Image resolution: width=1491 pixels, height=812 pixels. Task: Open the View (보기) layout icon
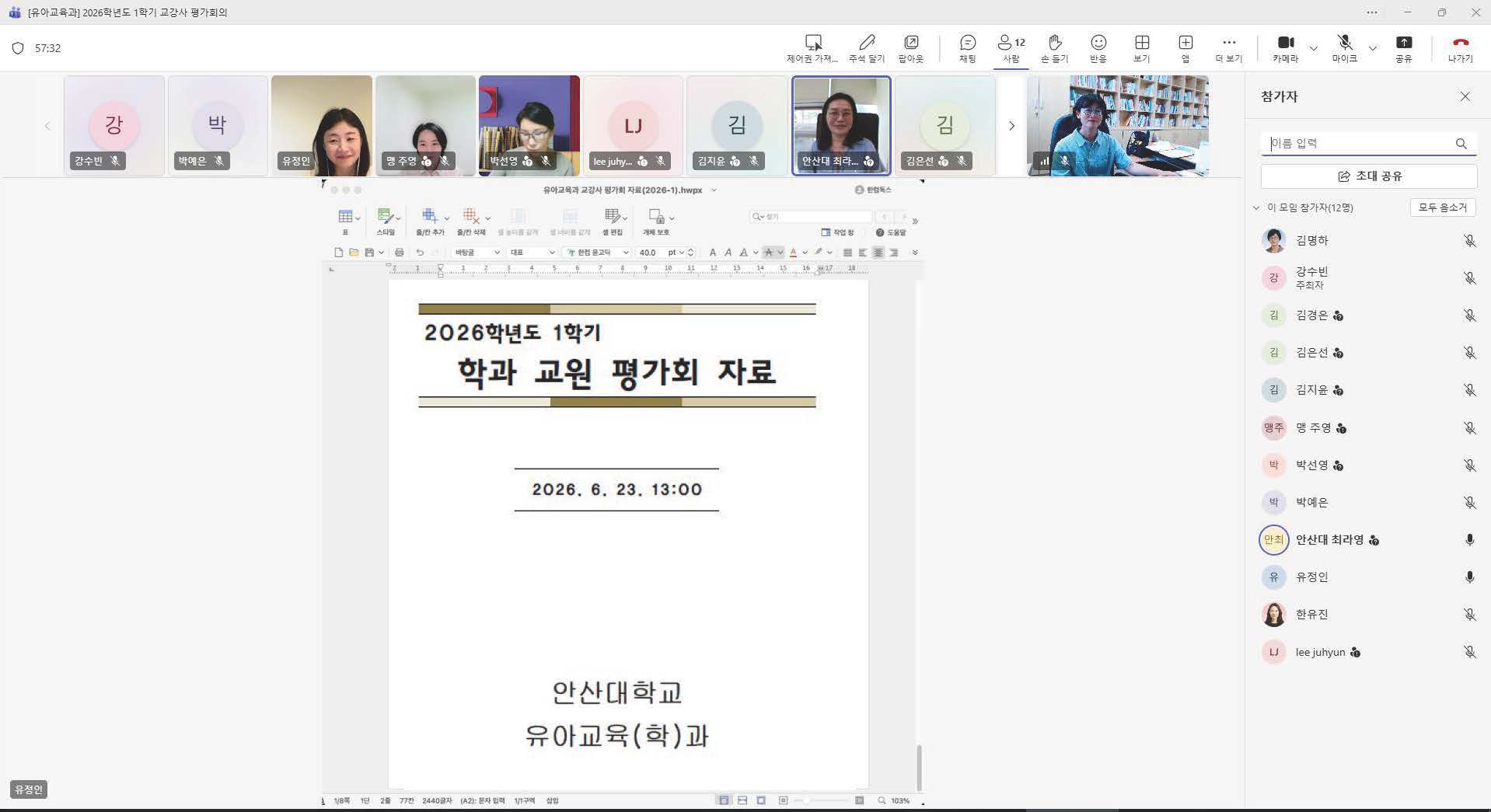1141,48
